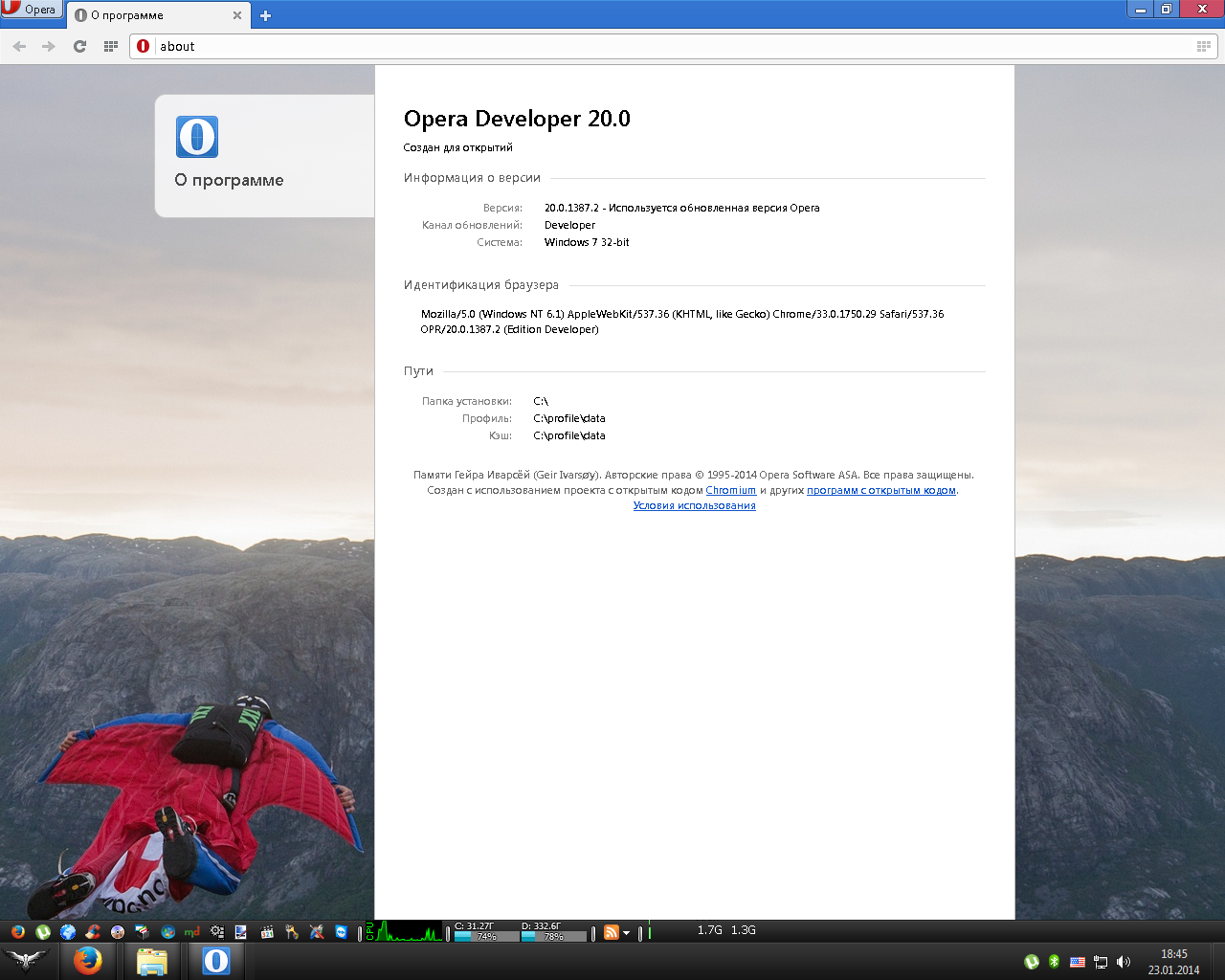Image resolution: width=1225 pixels, height=980 pixels.
Task: Click the browser Forward arrow
Action: pyautogui.click(x=49, y=46)
